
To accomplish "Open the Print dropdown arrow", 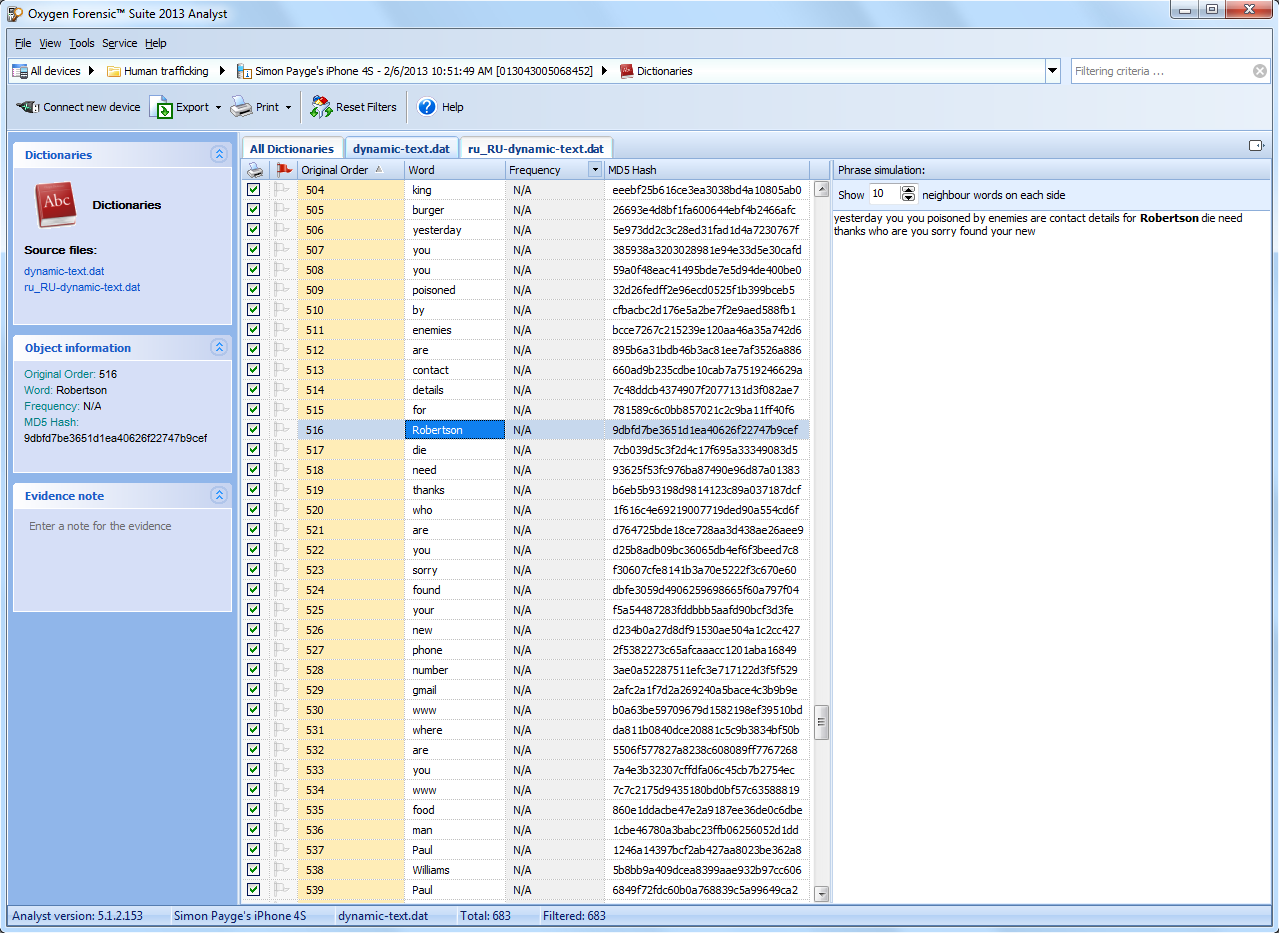I will (x=288, y=107).
